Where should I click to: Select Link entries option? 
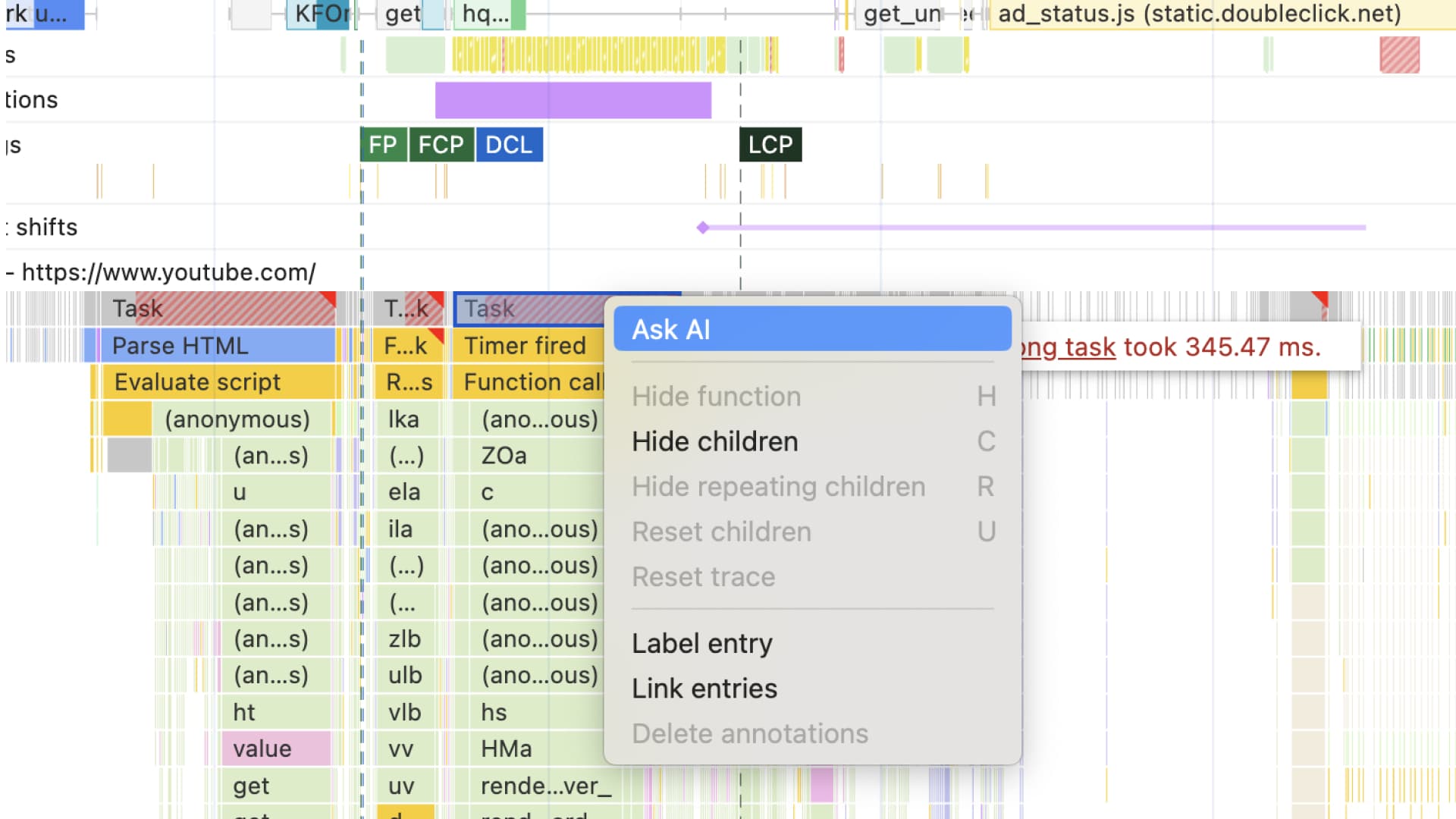704,689
